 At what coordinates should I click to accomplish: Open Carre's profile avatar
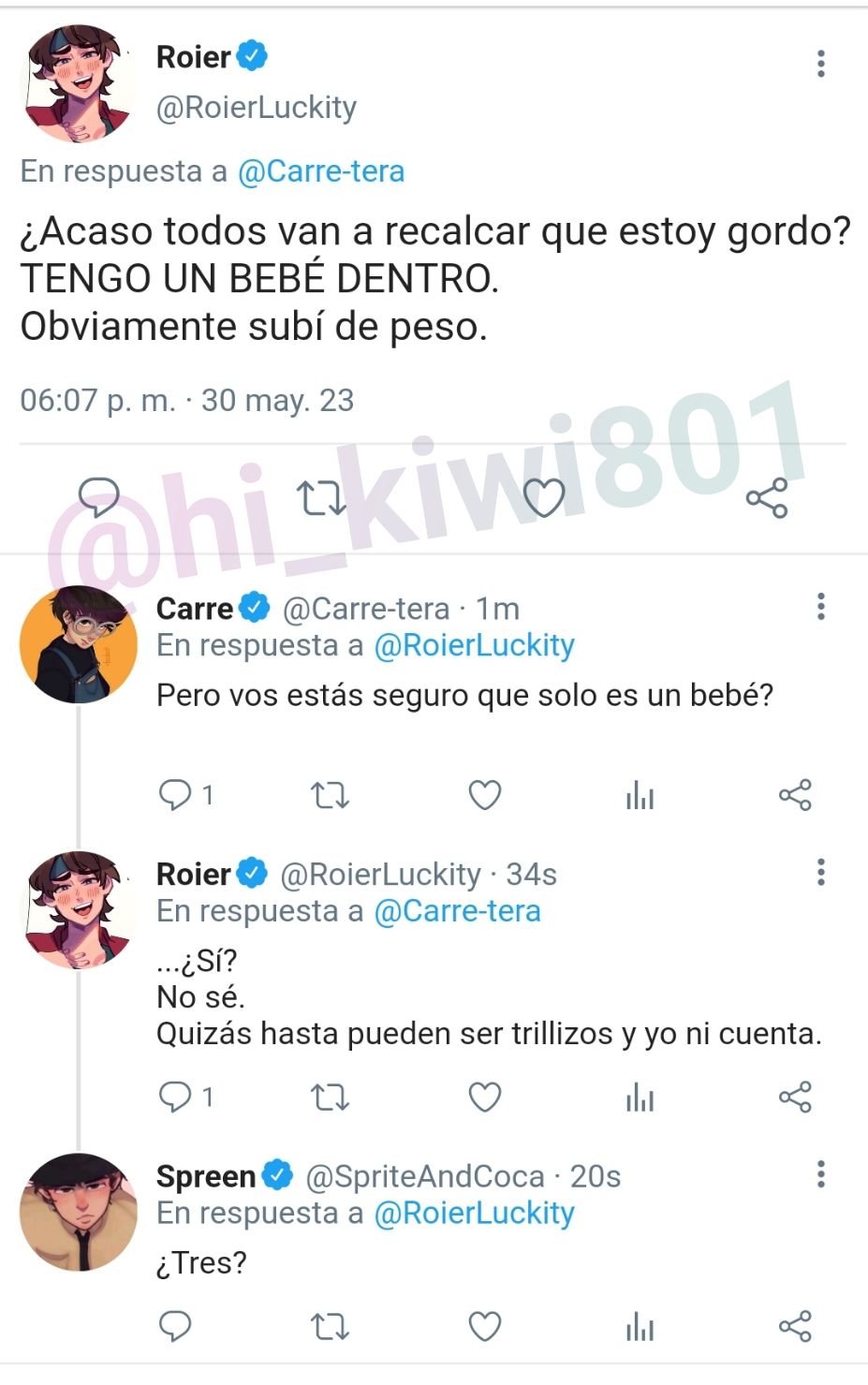[79, 645]
